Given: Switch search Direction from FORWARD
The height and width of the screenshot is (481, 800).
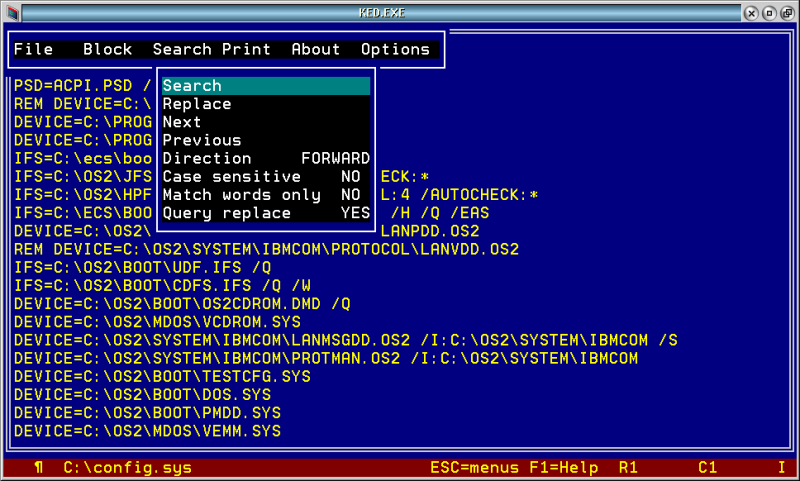Looking at the screenshot, I should [265, 158].
